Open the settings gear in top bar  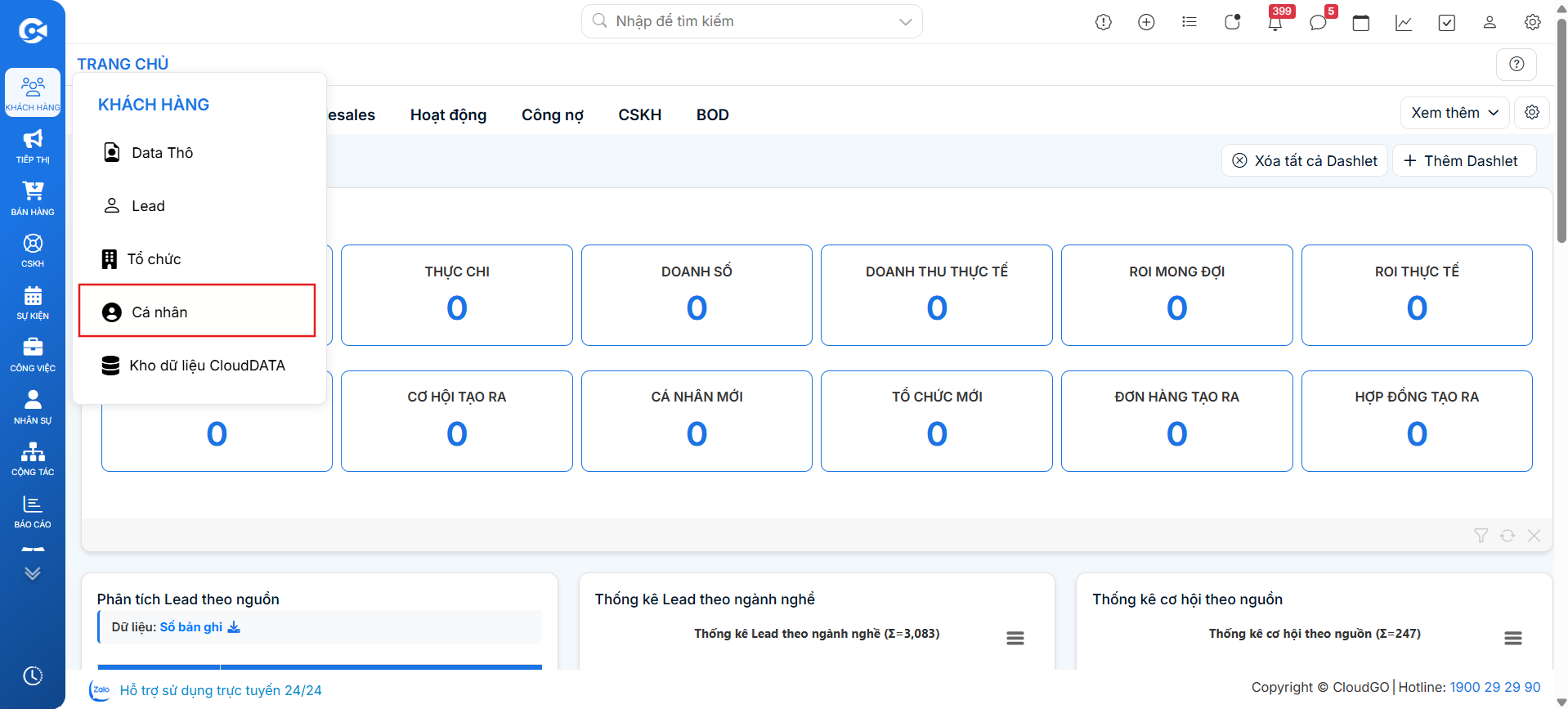point(1533,22)
